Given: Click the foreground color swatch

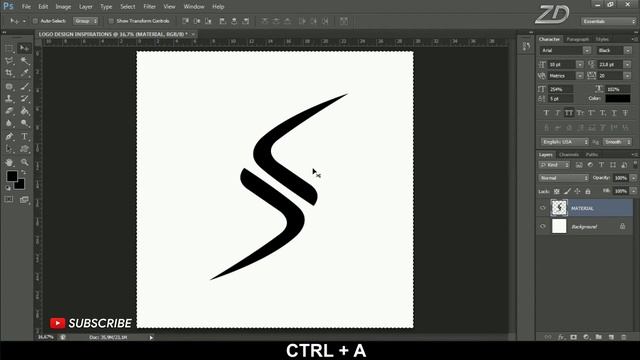Looking at the screenshot, I should tap(11, 176).
